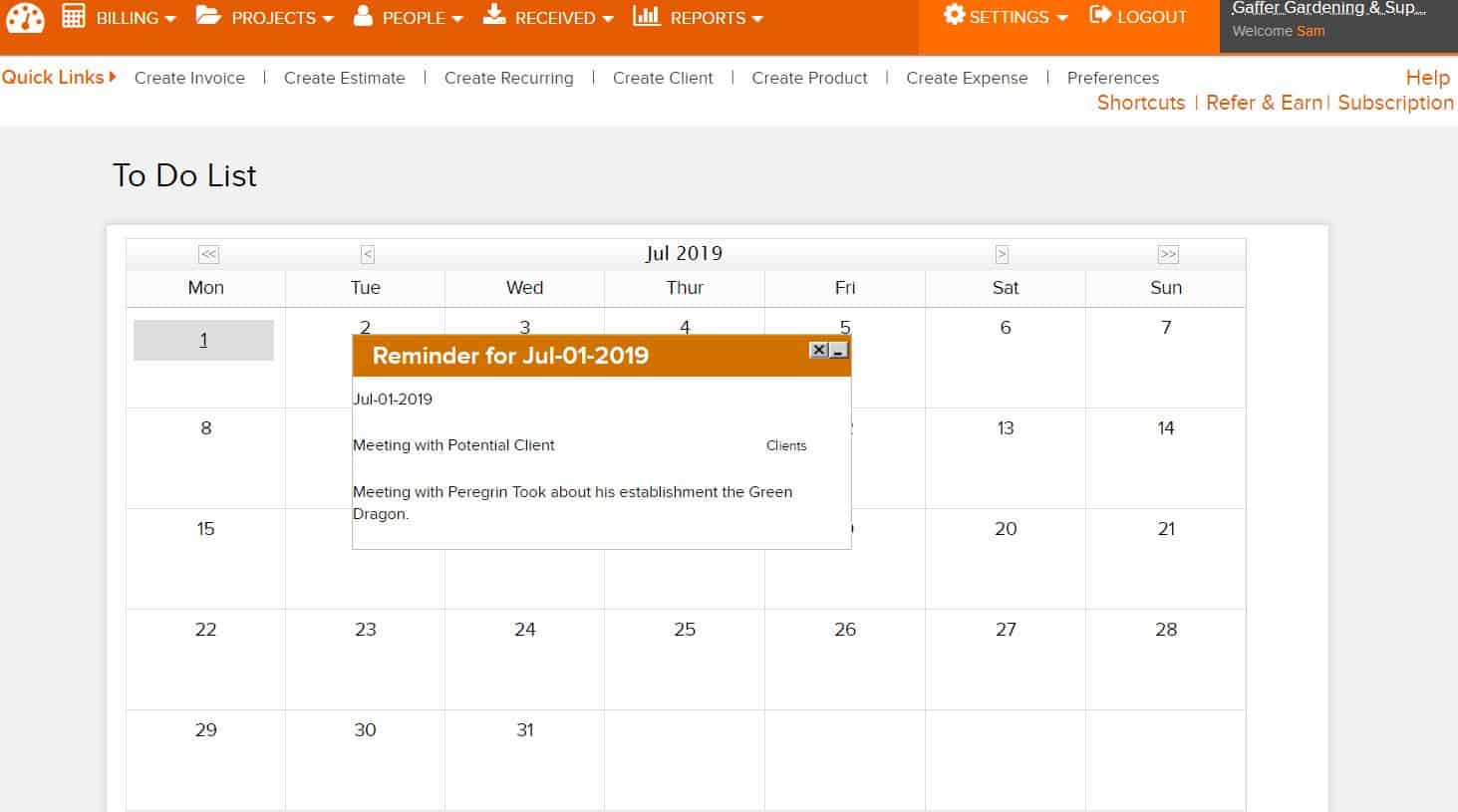Click the Peregrin Took meeting description
The width and height of the screenshot is (1458, 812).
tap(573, 502)
